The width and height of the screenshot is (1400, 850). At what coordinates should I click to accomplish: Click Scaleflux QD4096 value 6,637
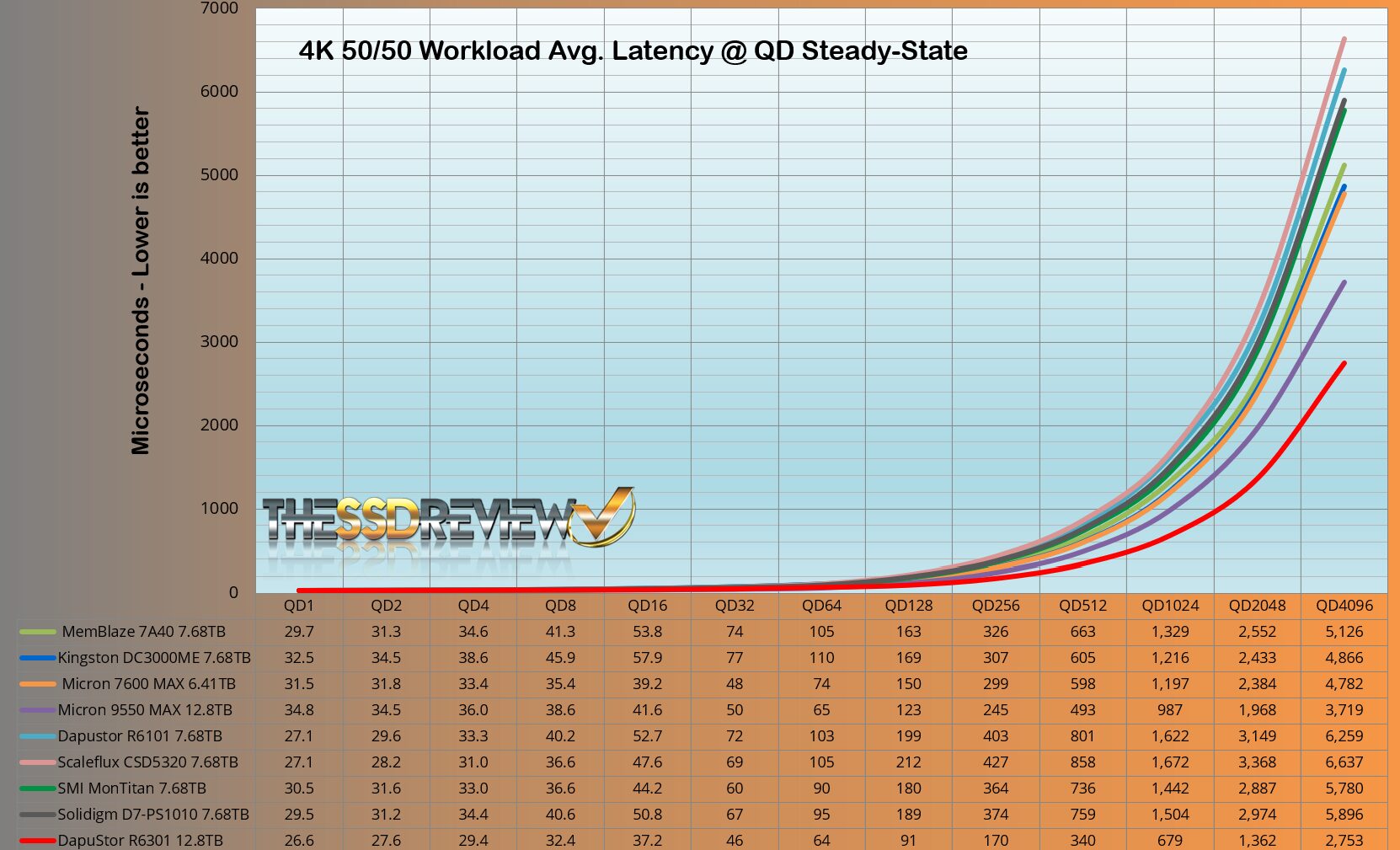point(1344,762)
